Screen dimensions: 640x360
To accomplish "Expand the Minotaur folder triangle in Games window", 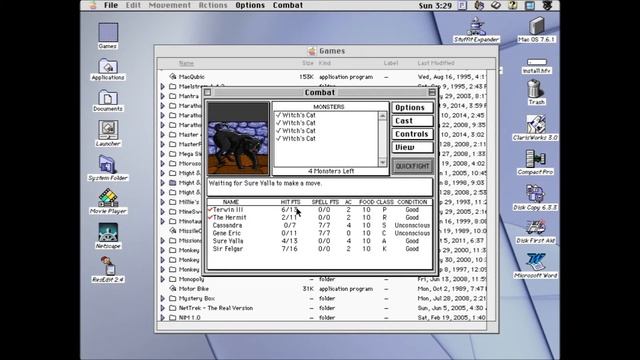I will pyautogui.click(x=162, y=221).
